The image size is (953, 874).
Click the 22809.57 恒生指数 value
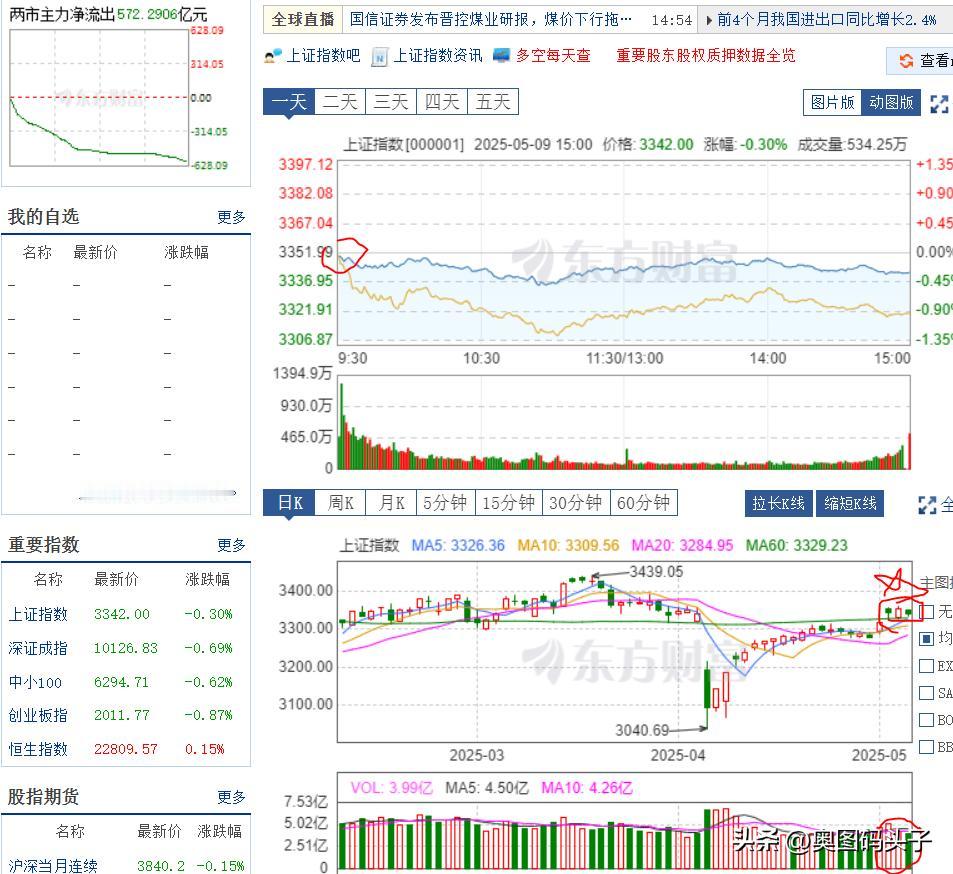[x=125, y=749]
